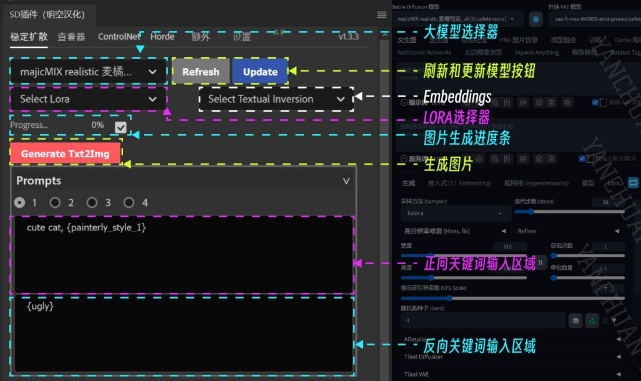
Task: Expand the Tiled VAE section in WebUI
Action: pos(512,374)
